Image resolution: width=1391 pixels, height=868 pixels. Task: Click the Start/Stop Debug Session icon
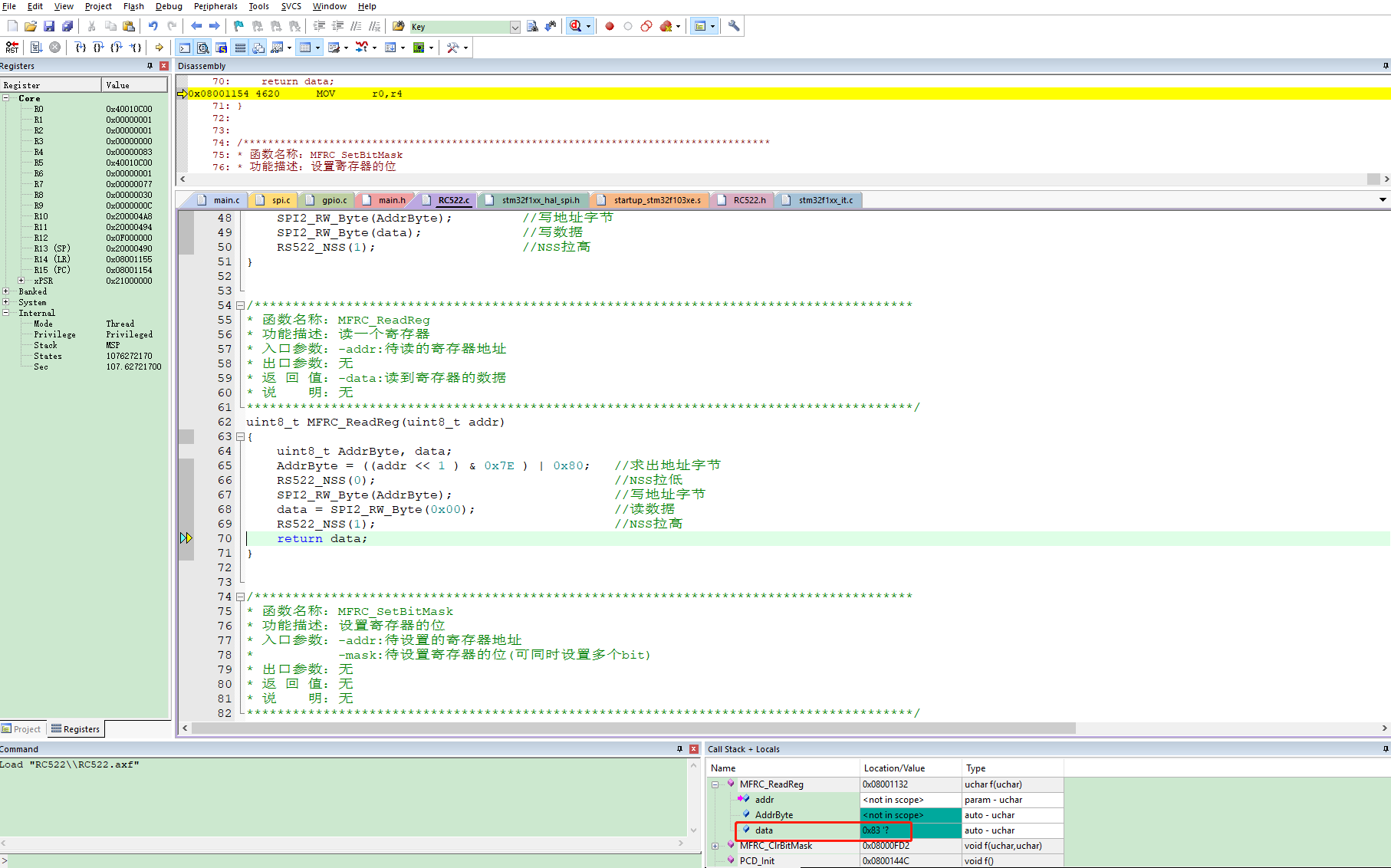[575, 26]
